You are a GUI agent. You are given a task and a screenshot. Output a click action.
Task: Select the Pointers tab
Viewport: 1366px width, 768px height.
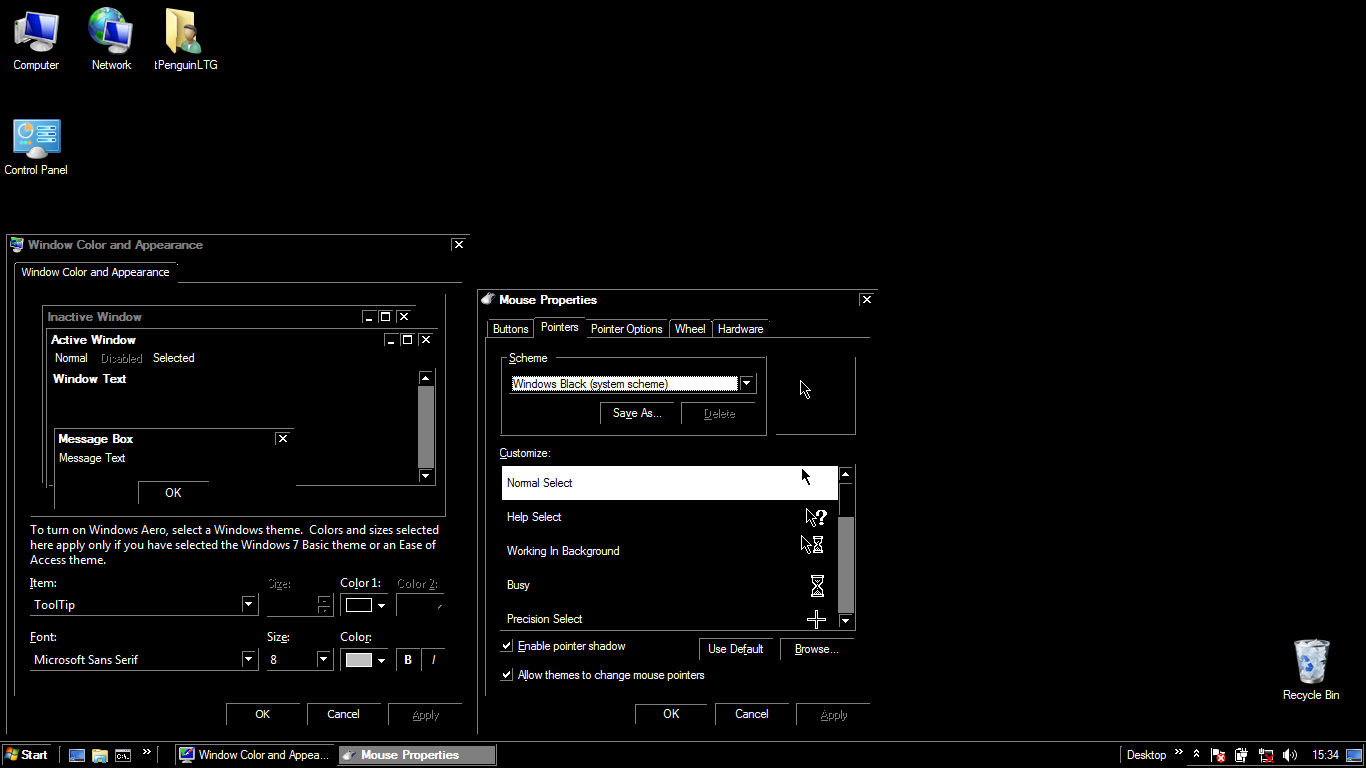559,327
